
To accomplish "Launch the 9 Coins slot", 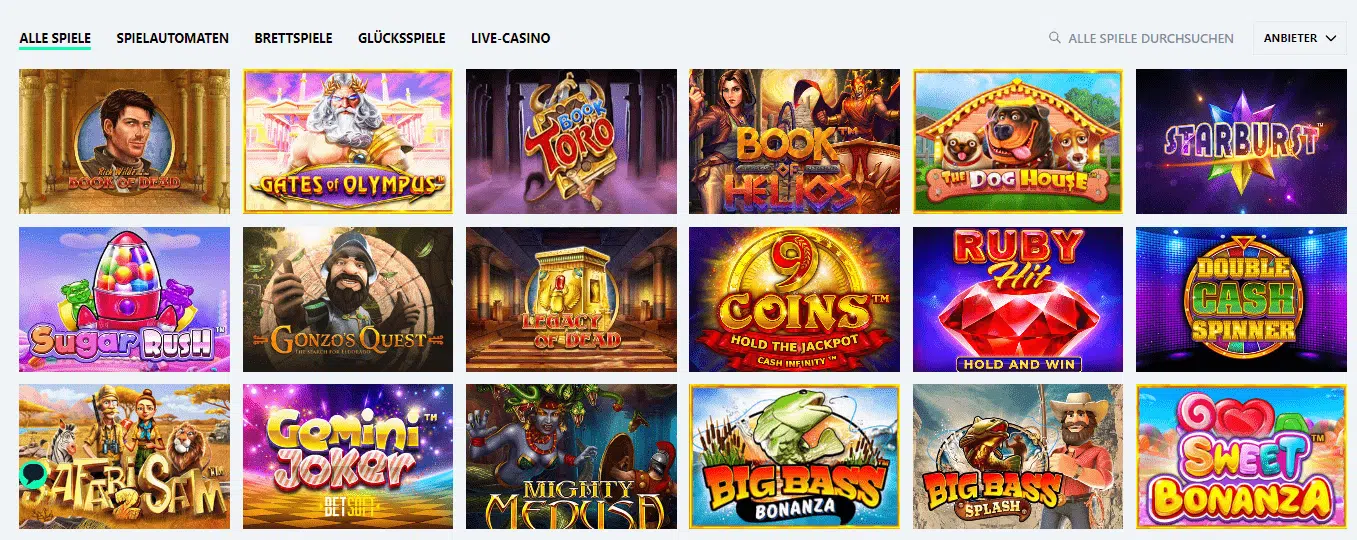I will [794, 299].
